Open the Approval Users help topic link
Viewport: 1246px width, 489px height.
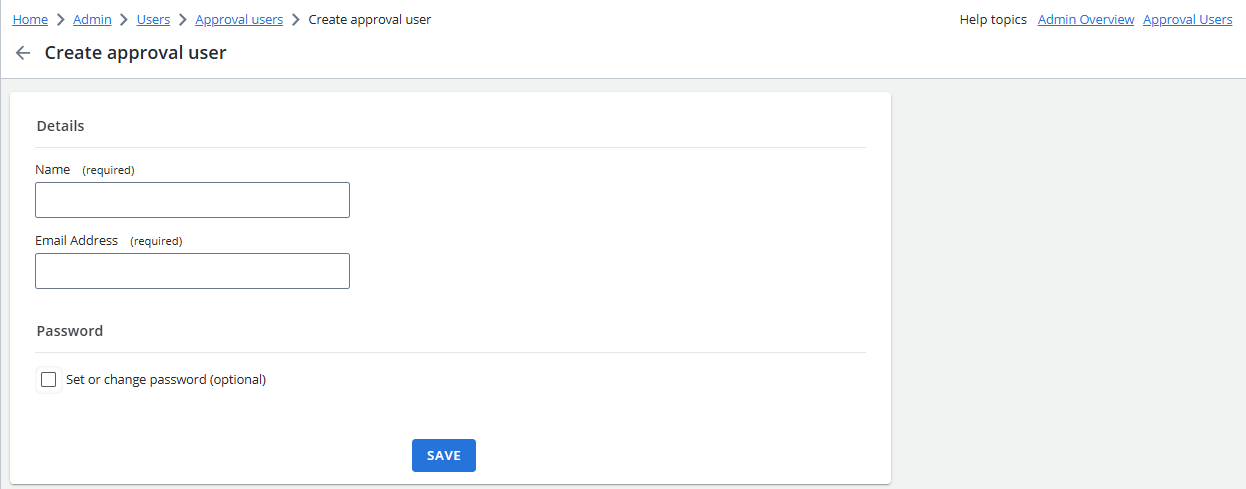[1187, 19]
